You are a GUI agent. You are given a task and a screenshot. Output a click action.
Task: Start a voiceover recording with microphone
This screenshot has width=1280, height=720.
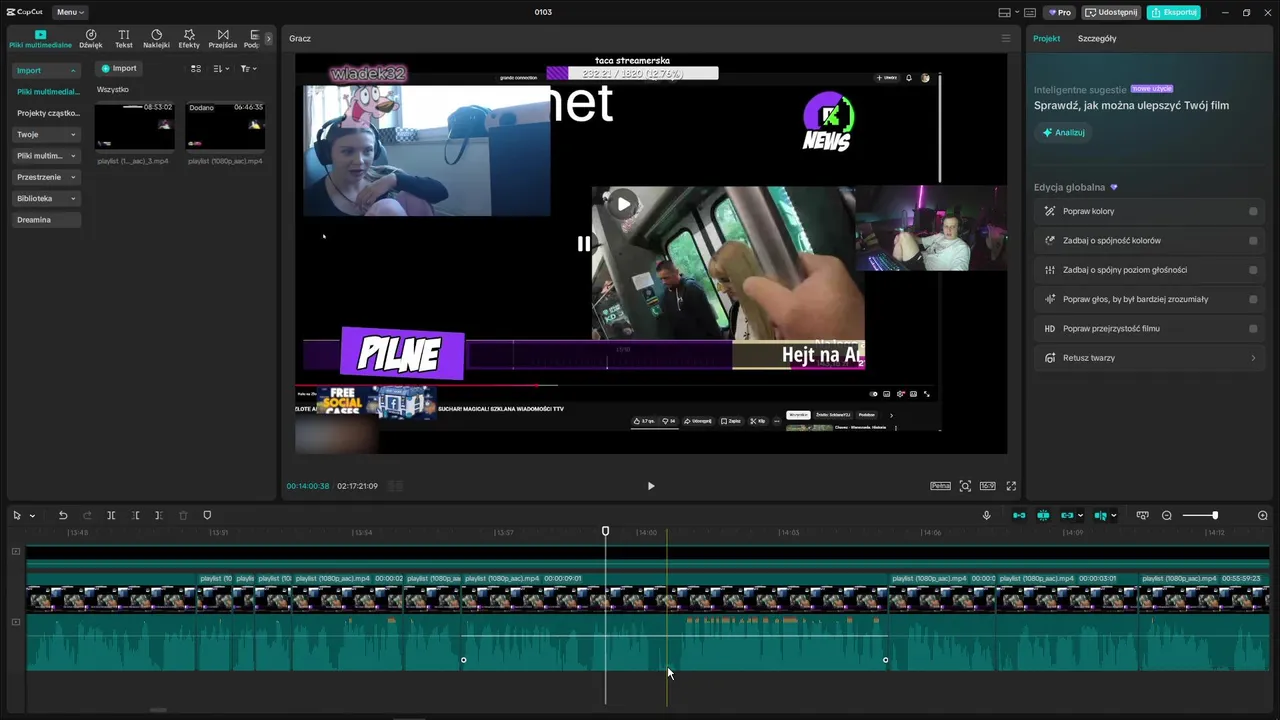coord(986,515)
